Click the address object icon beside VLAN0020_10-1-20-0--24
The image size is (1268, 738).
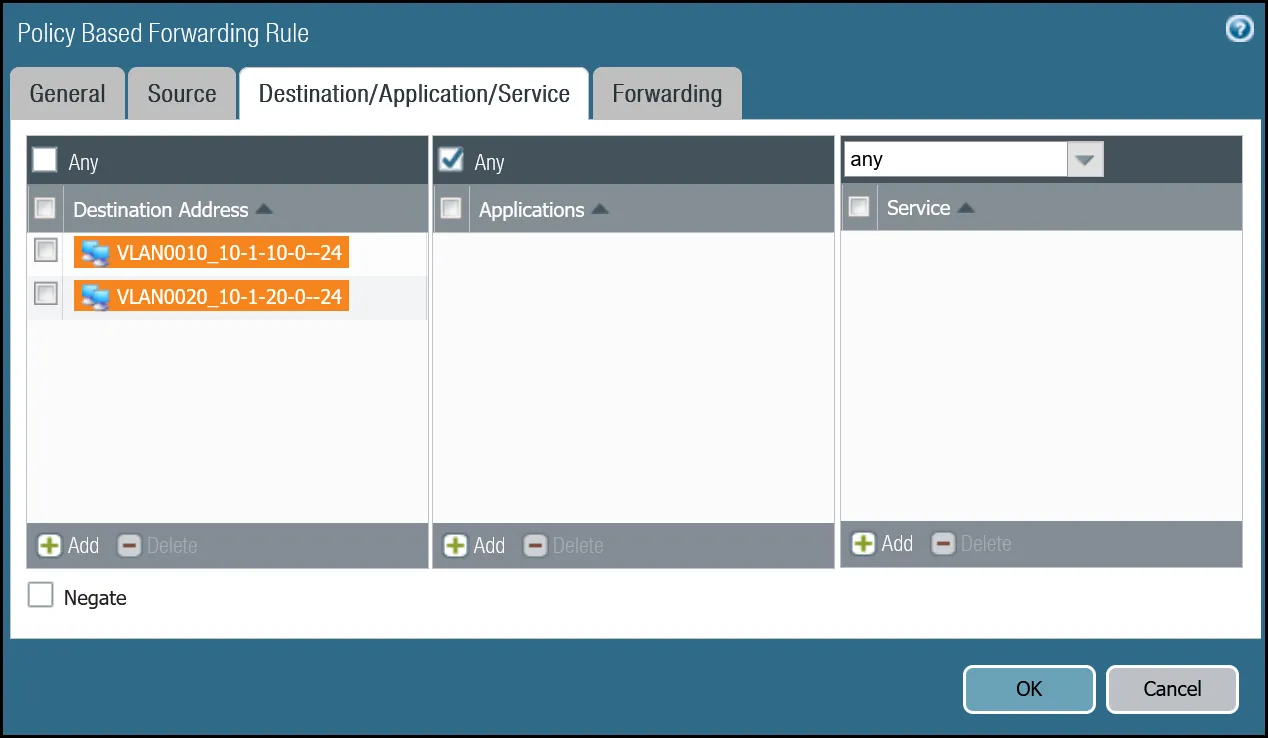point(94,296)
